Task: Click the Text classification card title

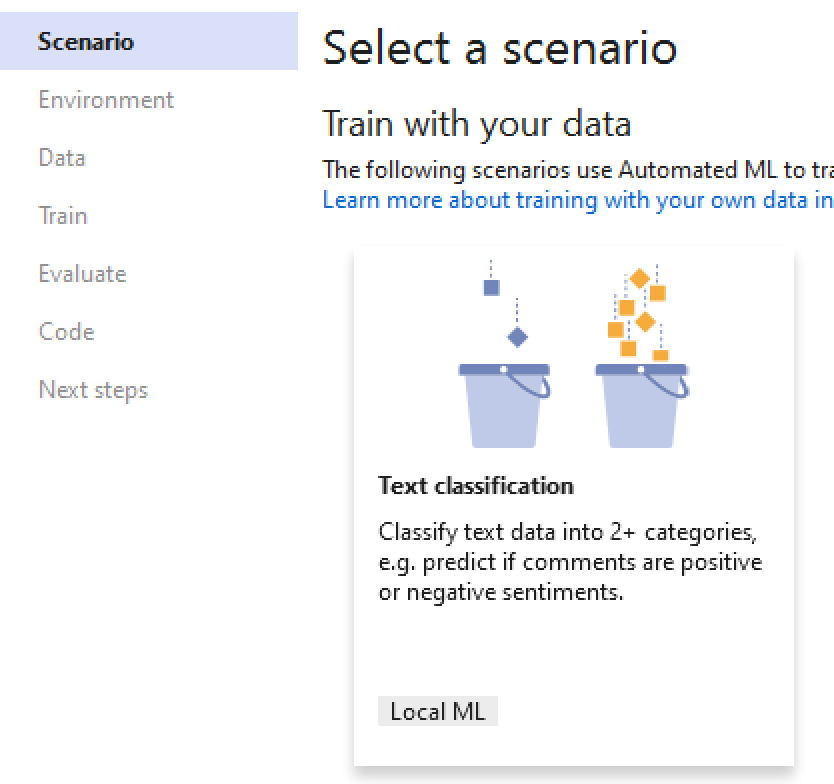Action: pyautogui.click(x=476, y=485)
